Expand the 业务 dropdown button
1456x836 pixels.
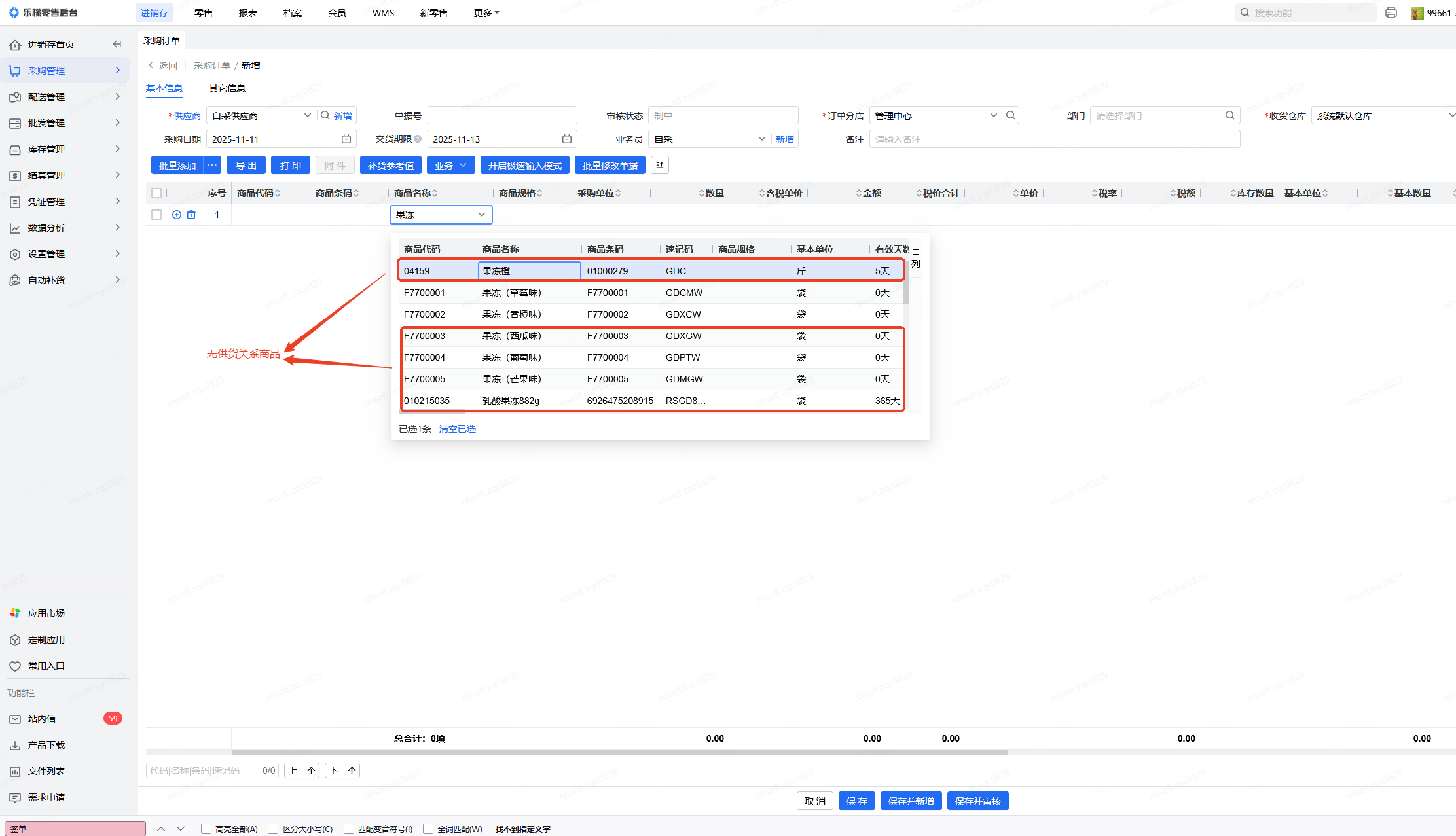tap(450, 166)
